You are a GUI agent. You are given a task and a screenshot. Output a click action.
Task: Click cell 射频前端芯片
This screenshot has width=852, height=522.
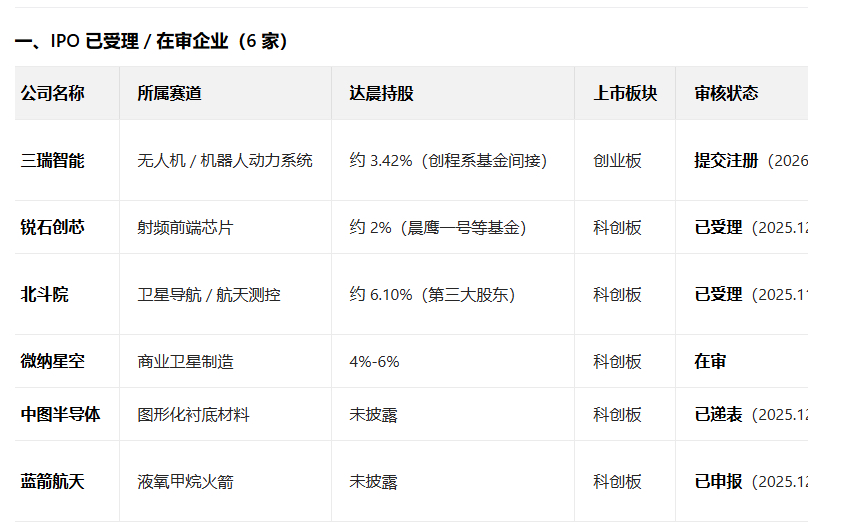pos(185,227)
